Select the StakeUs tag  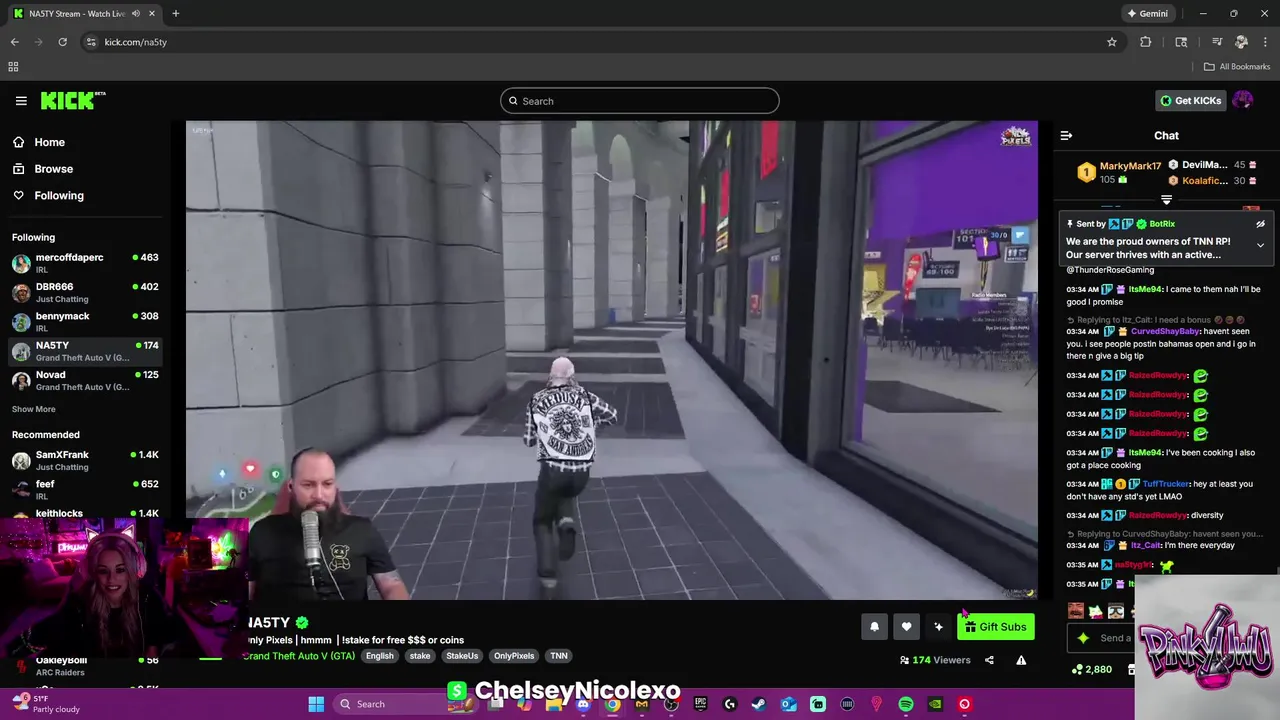462,656
